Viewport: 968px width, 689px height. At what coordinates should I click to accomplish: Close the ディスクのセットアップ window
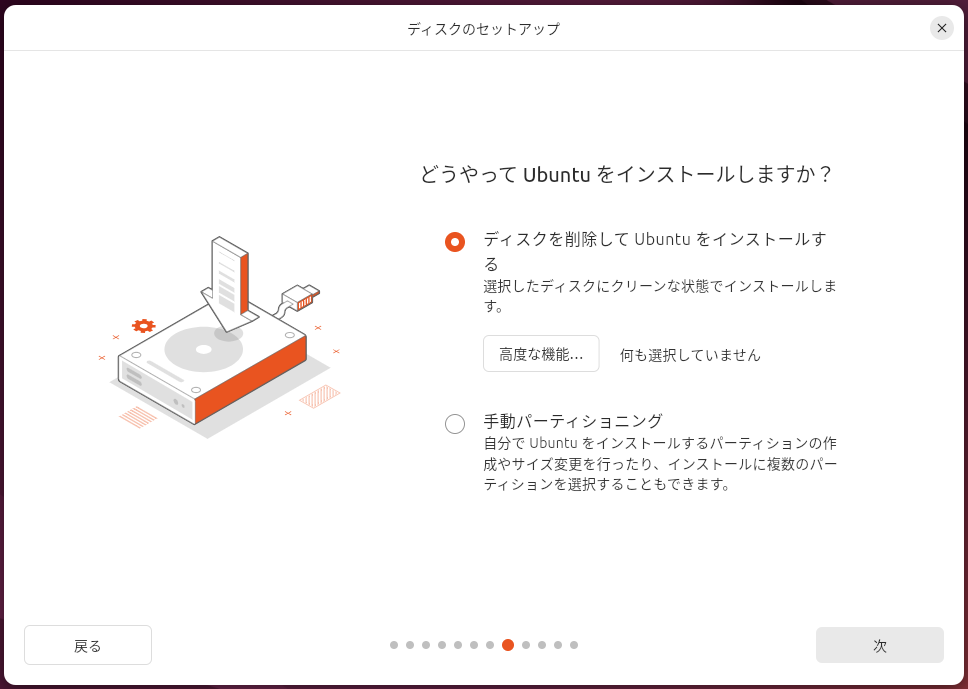941,28
